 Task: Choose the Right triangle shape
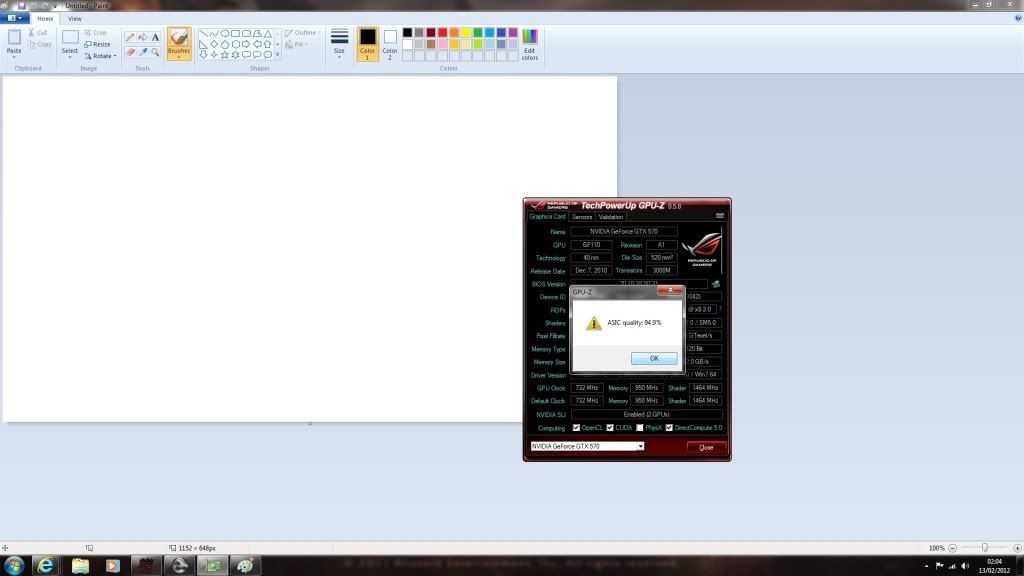(203, 44)
